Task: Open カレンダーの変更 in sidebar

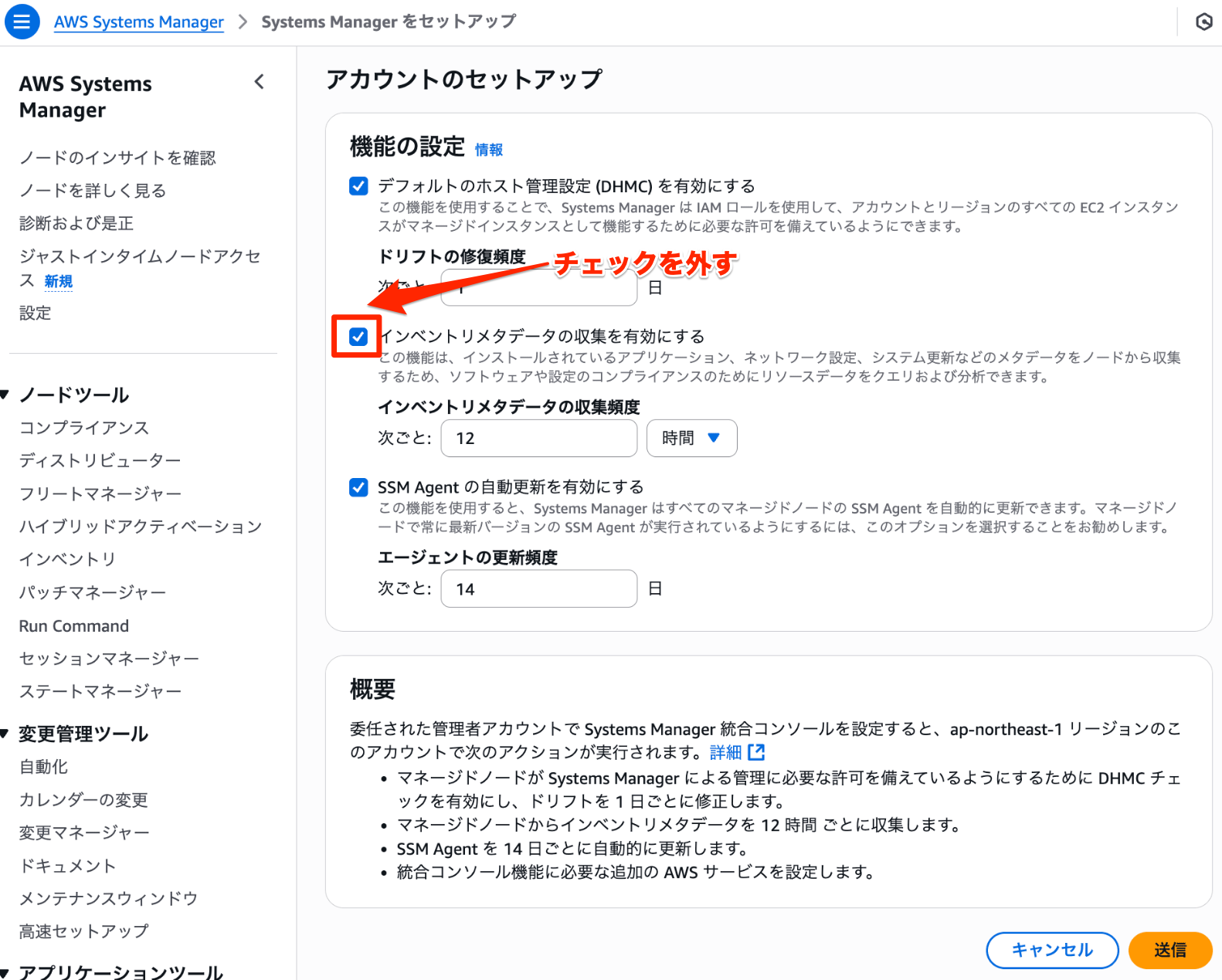Action: [x=83, y=800]
